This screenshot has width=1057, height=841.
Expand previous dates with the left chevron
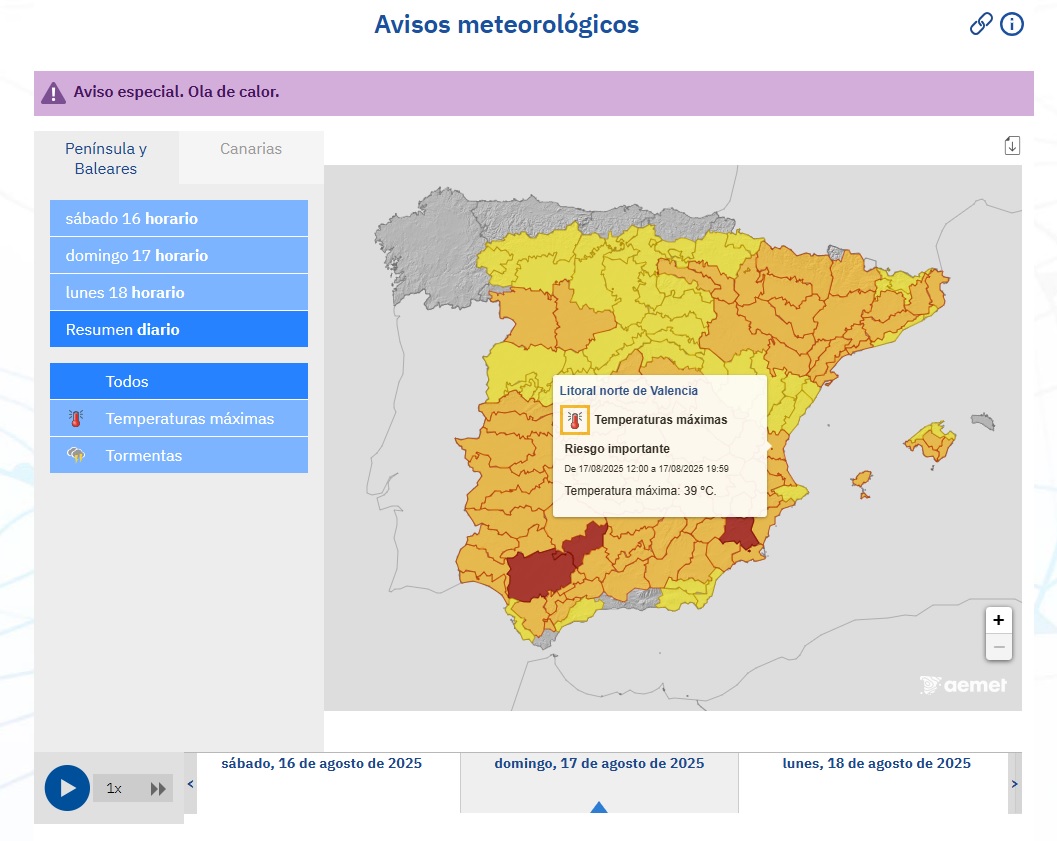tap(190, 783)
